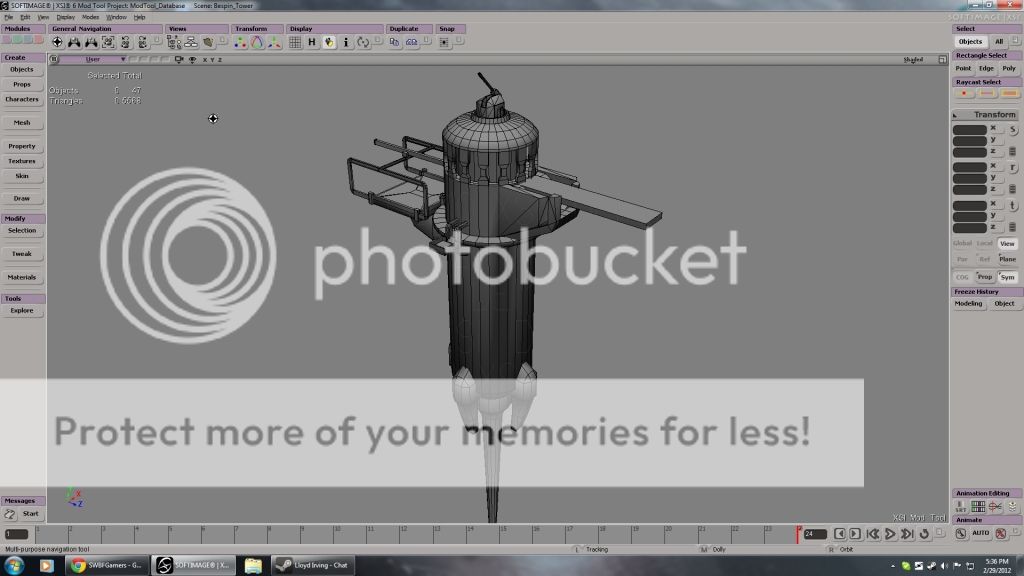Click the Edge rectangle select button
1024x576 pixels.
[986, 69]
